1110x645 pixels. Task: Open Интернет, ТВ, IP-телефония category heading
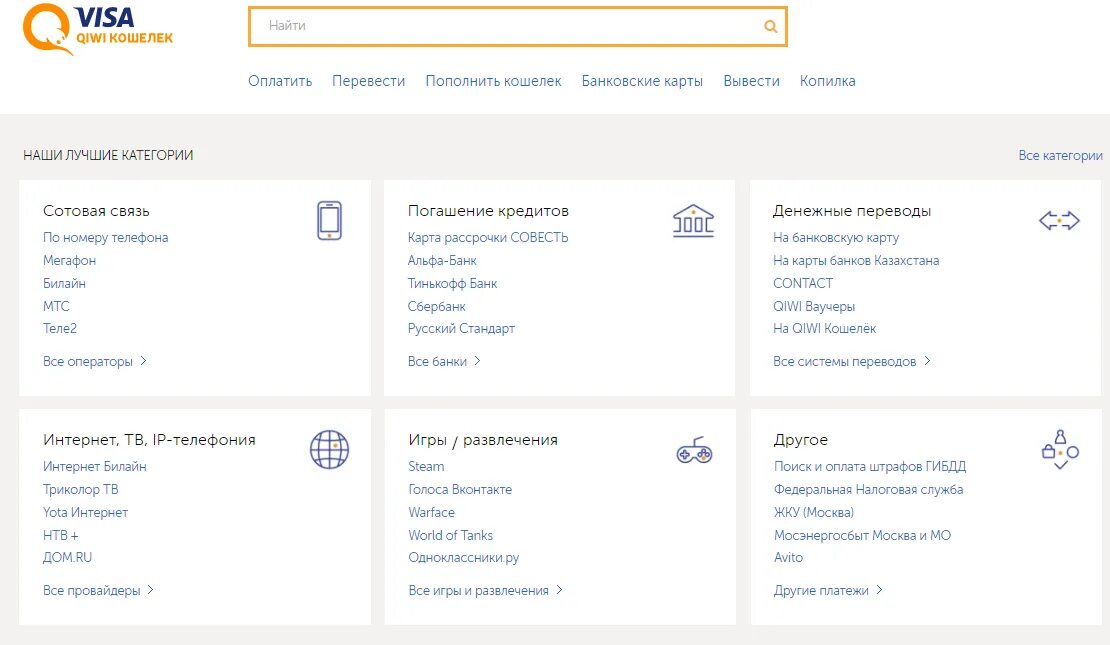click(149, 440)
